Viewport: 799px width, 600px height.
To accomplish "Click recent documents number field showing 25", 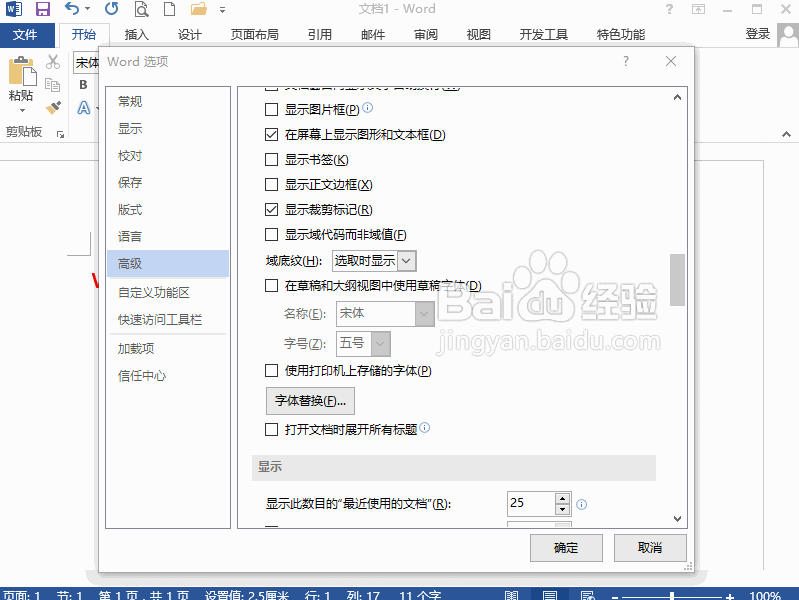I will click(x=531, y=503).
